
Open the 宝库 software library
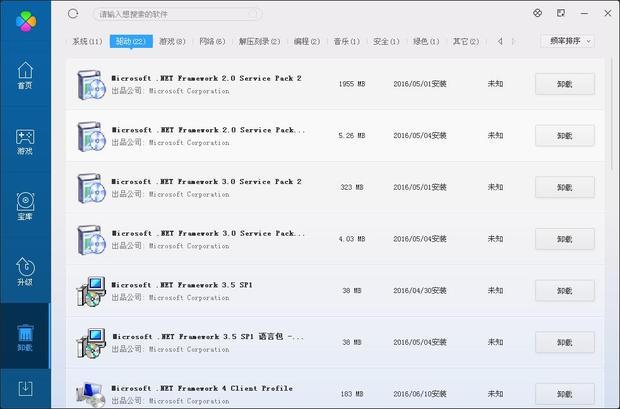tap(25, 206)
